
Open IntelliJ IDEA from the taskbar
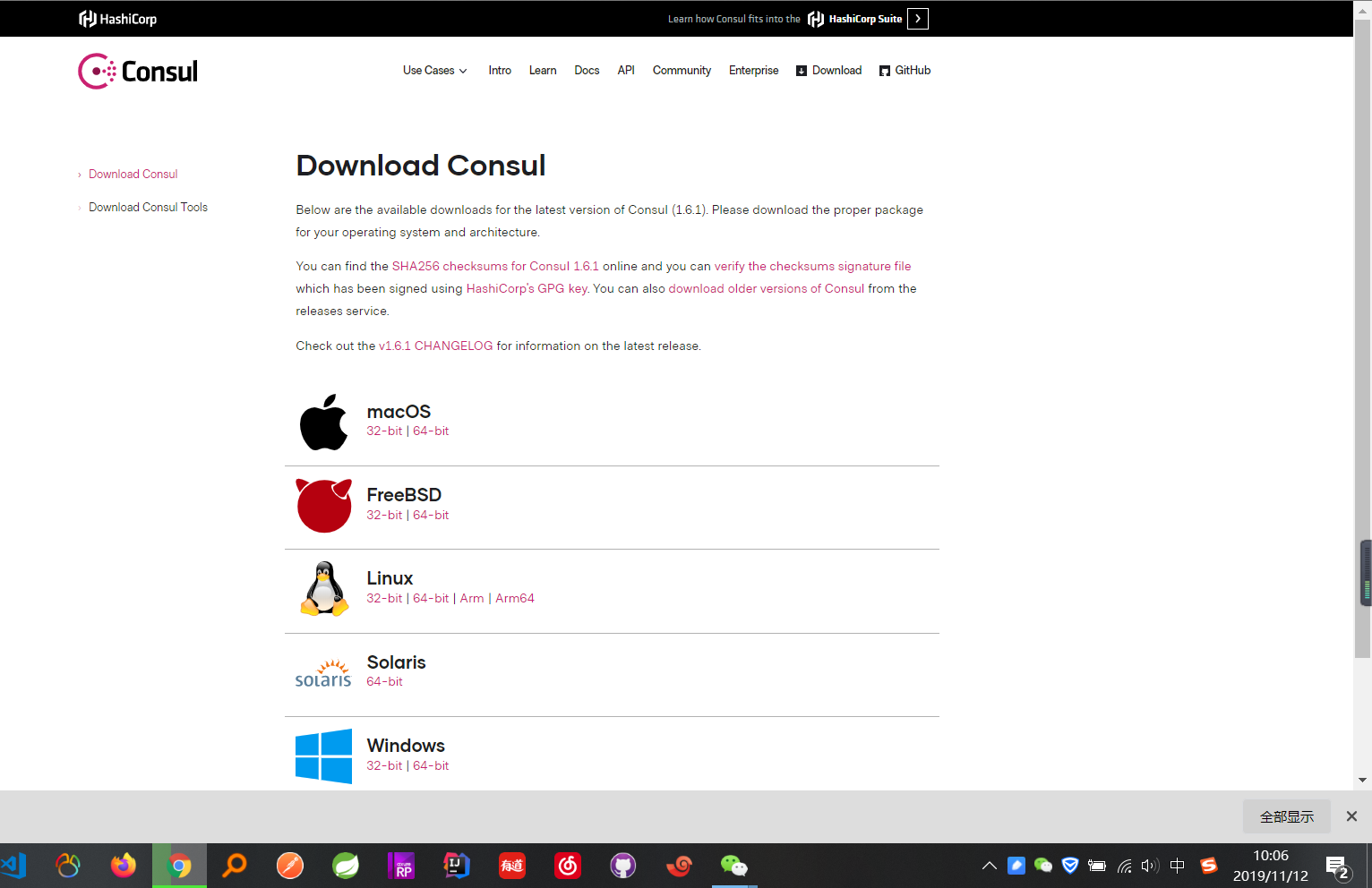point(457,866)
